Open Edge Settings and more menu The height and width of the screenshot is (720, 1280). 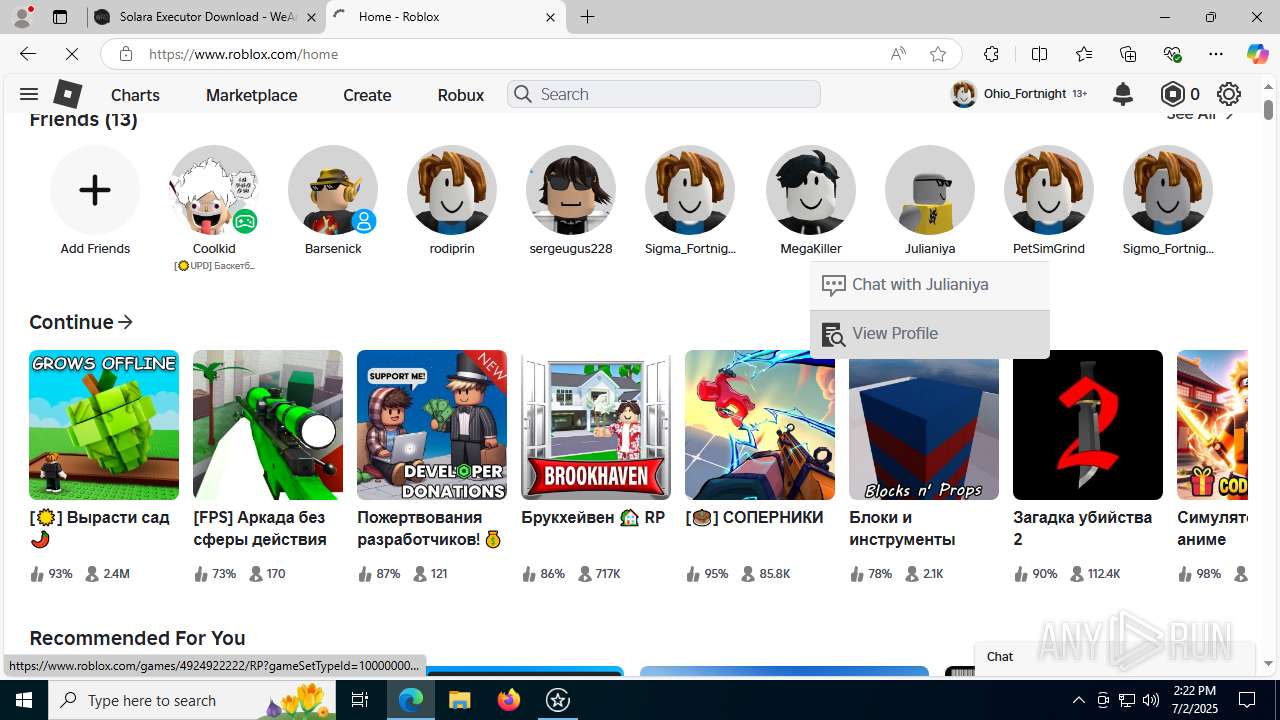coord(1216,54)
